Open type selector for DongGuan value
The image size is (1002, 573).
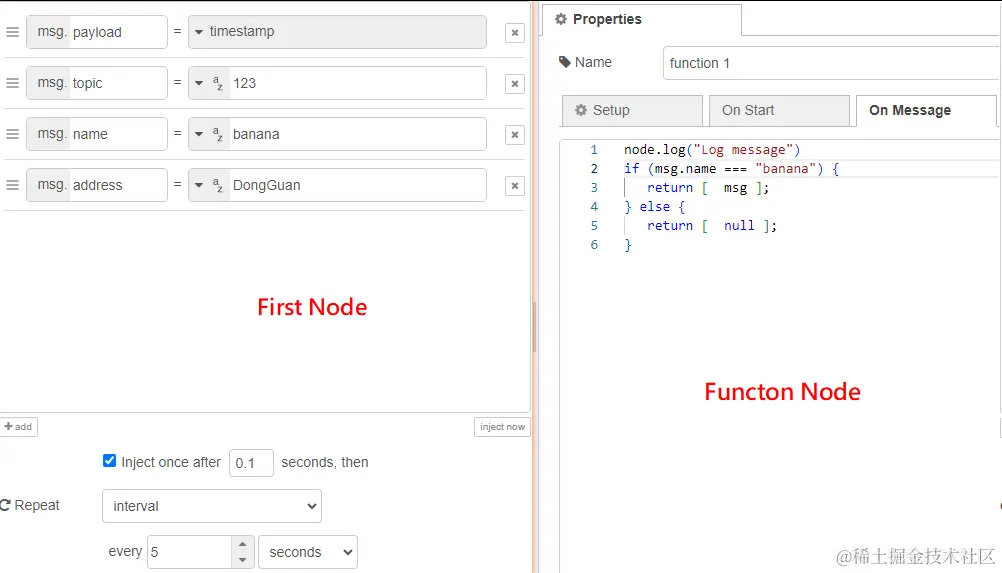199,185
